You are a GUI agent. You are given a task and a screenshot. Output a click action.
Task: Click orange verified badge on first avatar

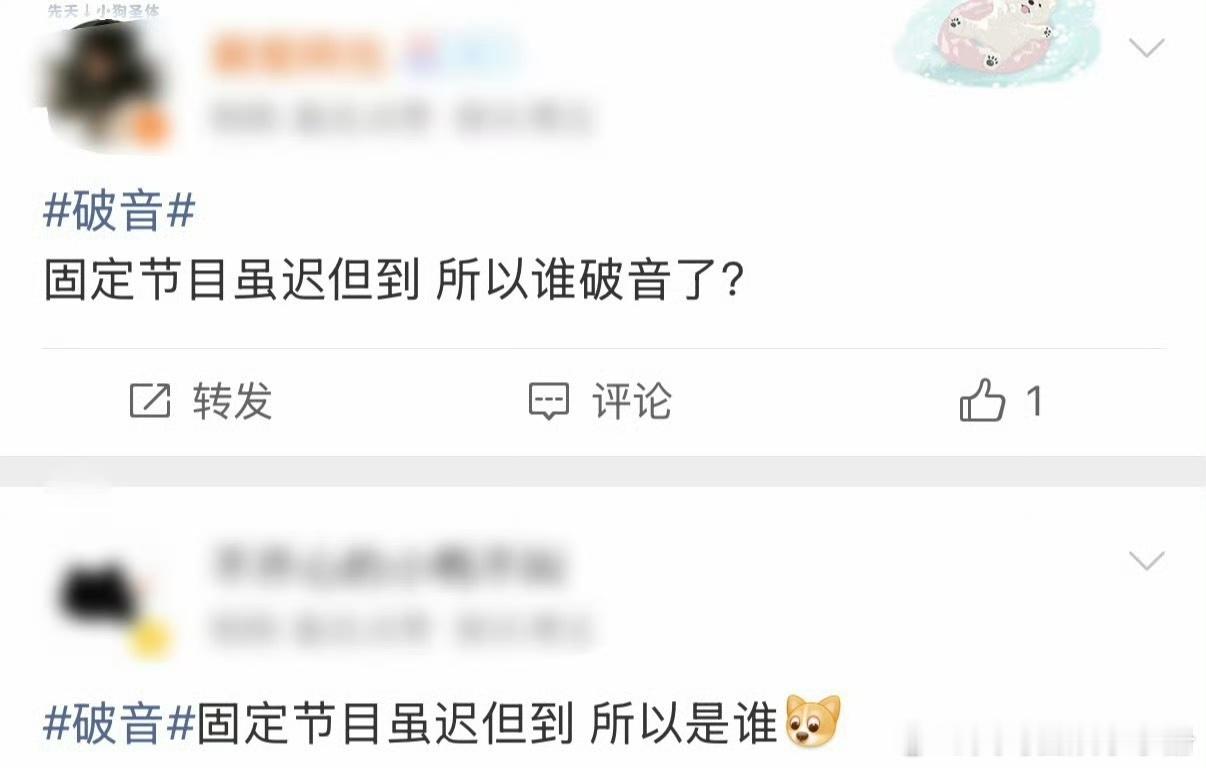click(x=149, y=129)
